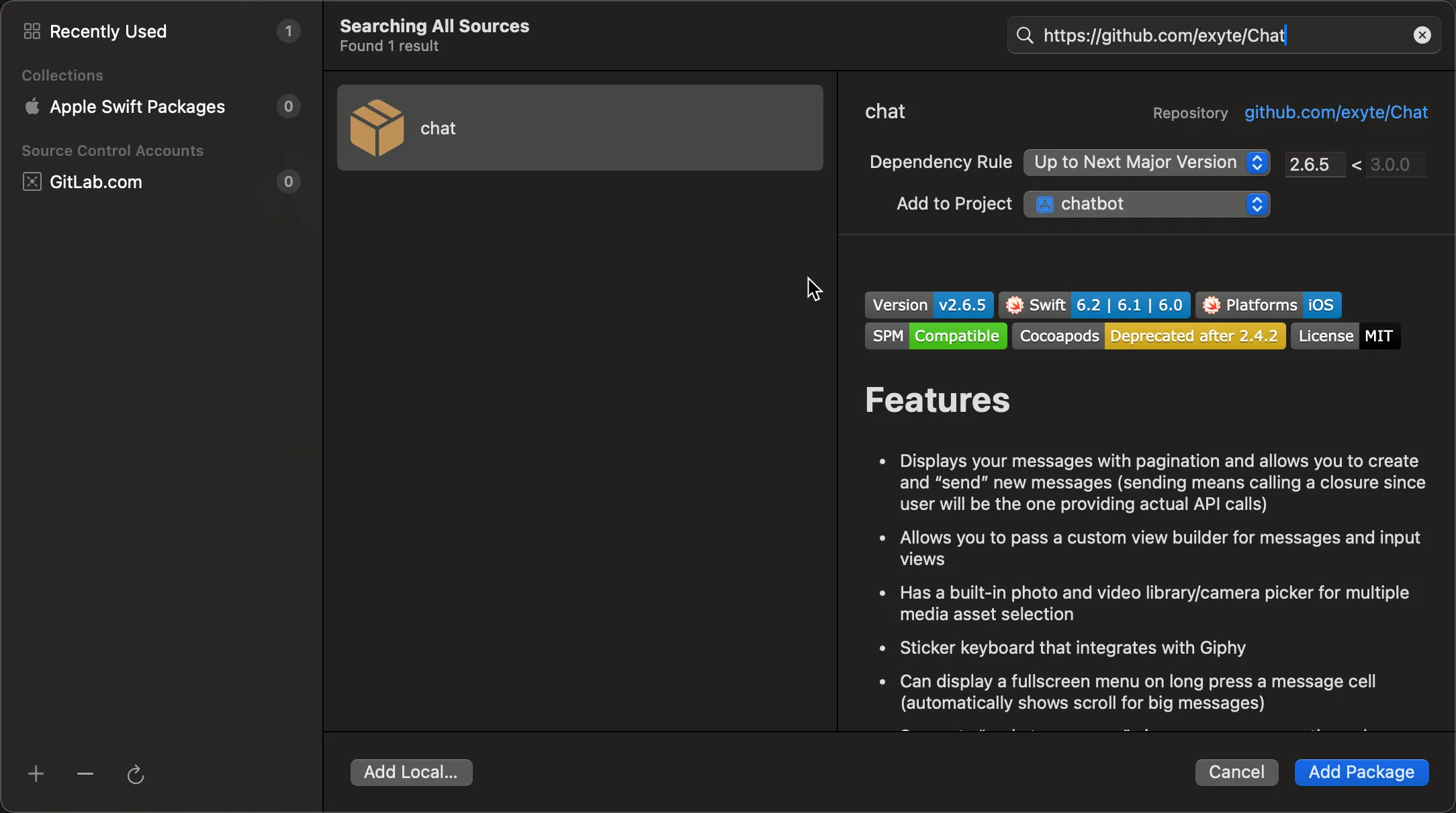Open the Dependency Rule dropdown
Image resolution: width=1456 pixels, height=813 pixels.
pyautogui.click(x=1146, y=163)
